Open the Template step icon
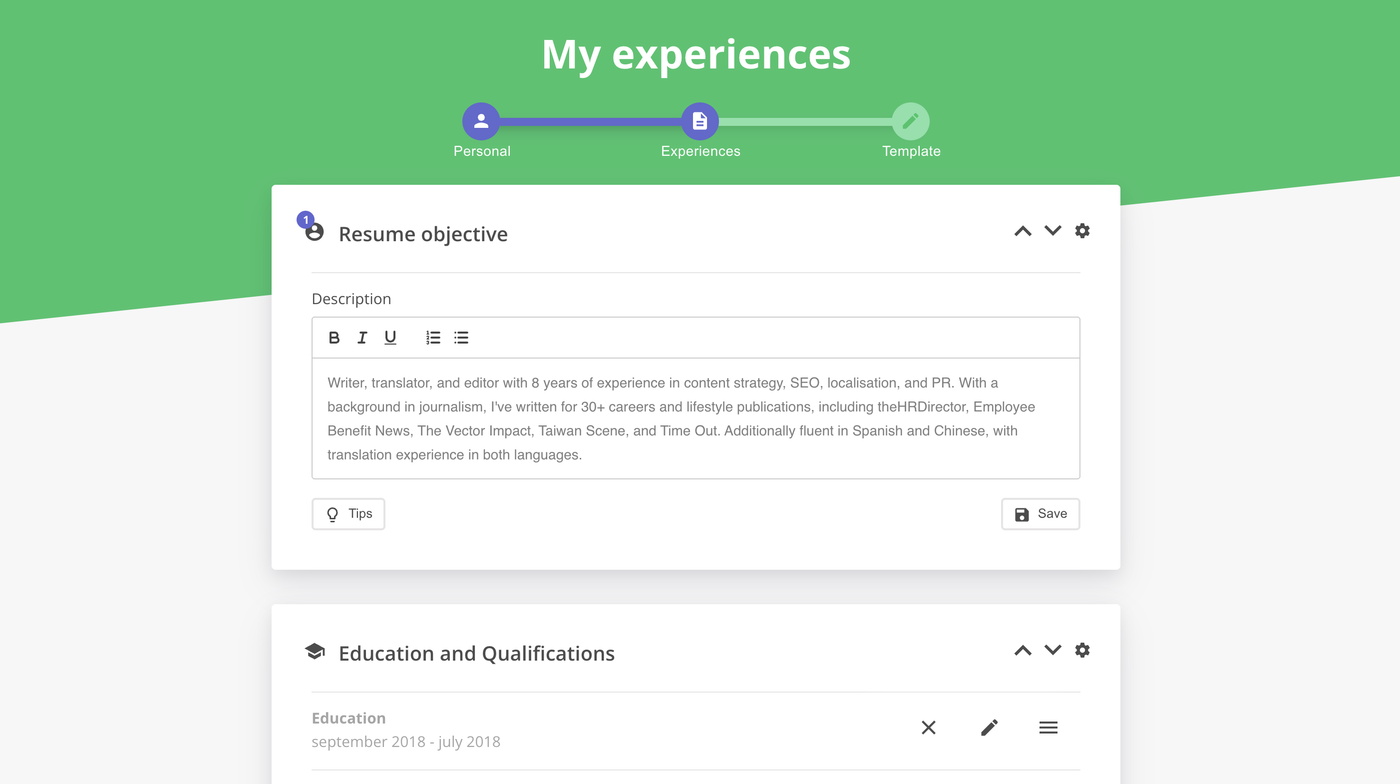Screen dimensions: 1400x784 (910, 121)
